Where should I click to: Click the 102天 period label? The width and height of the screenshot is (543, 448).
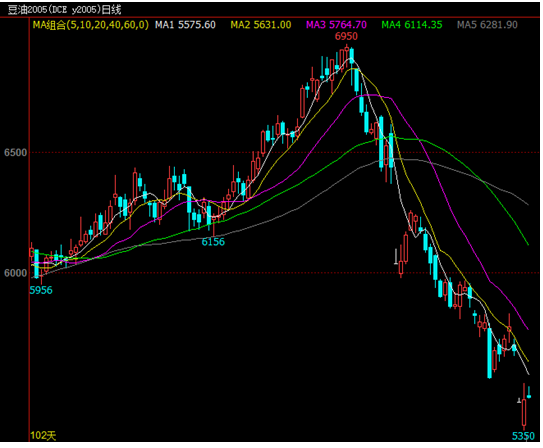(43, 436)
